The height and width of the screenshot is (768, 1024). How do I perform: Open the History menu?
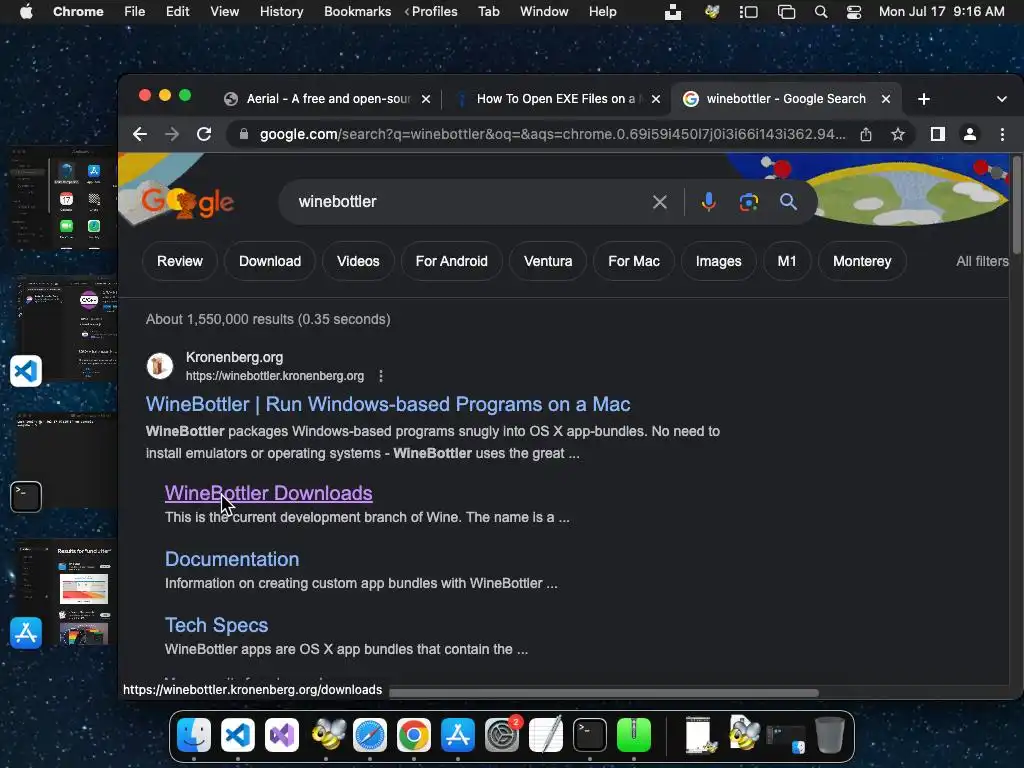[x=281, y=11]
